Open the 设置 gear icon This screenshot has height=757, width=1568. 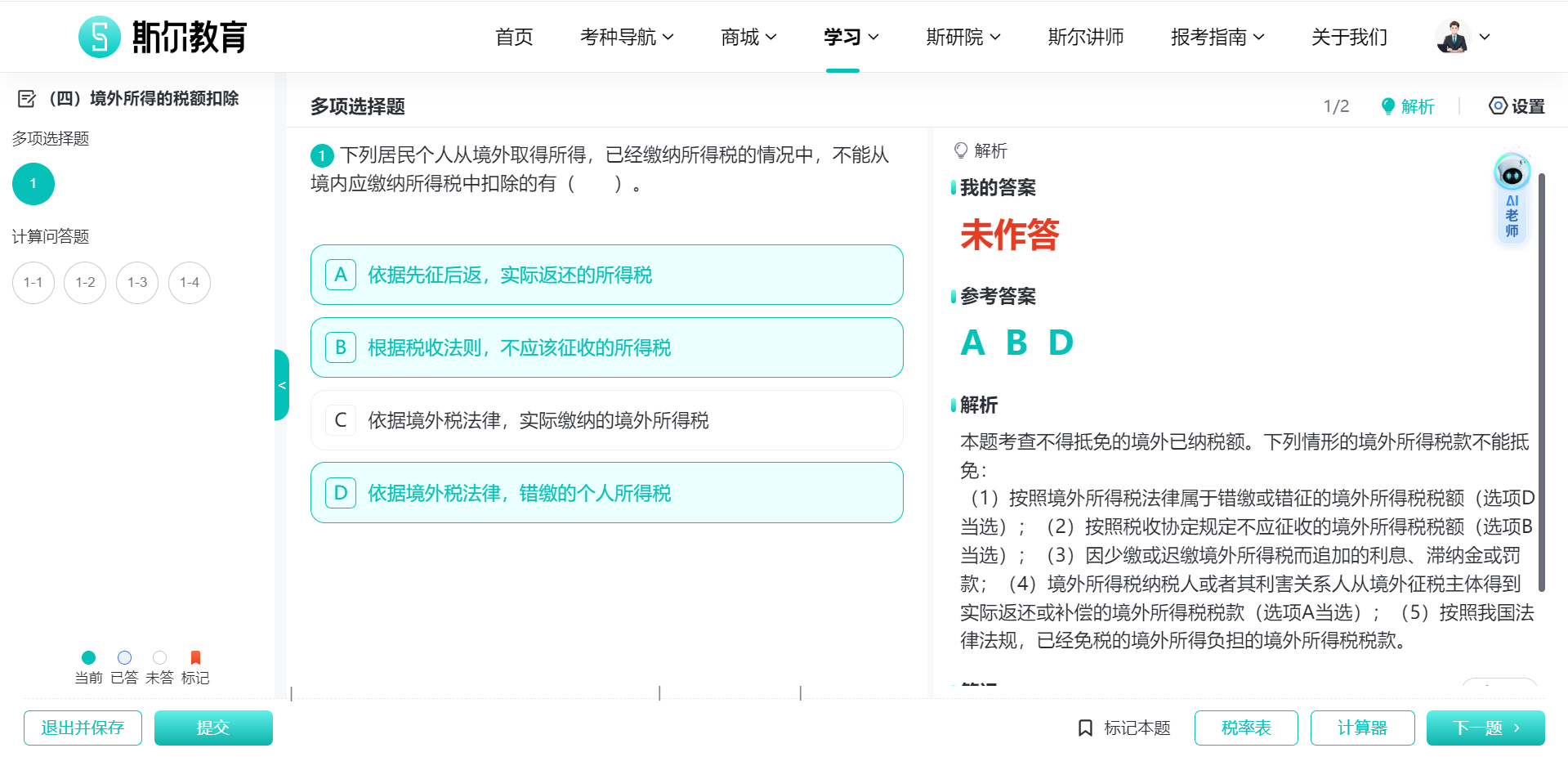tap(1498, 105)
